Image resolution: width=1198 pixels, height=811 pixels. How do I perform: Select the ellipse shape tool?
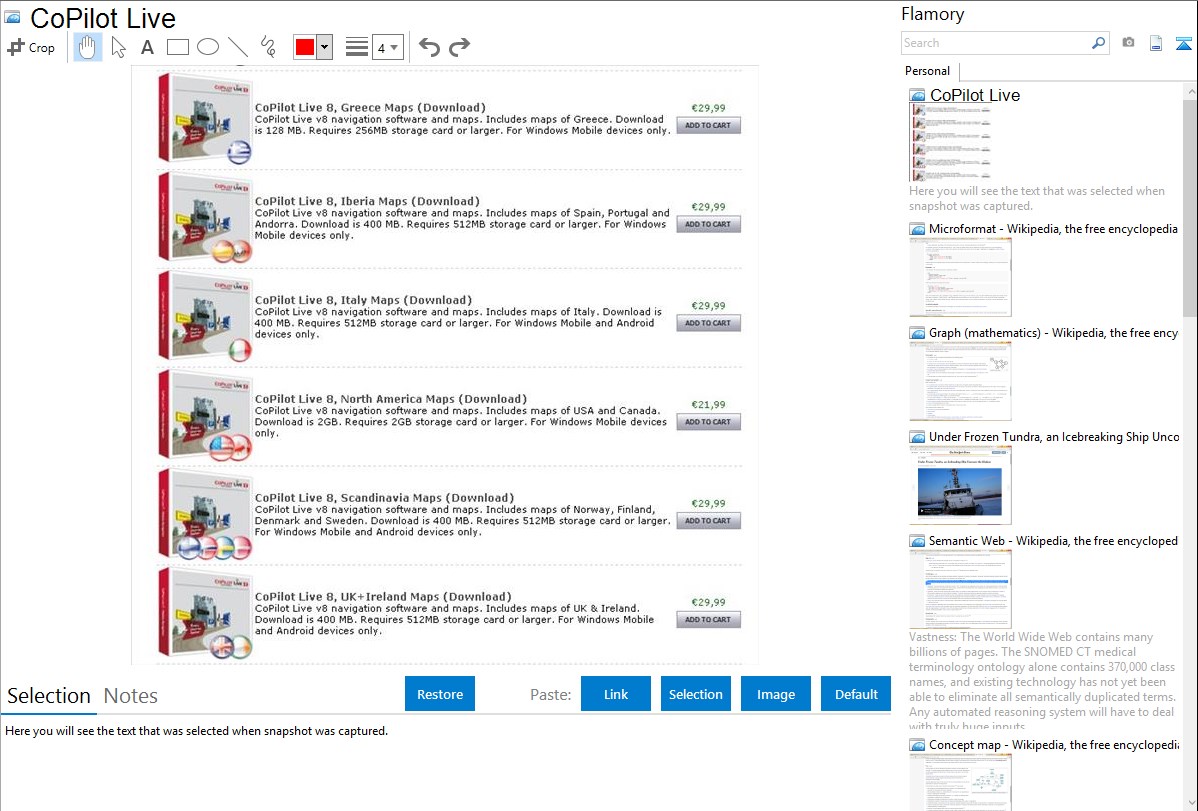click(208, 47)
